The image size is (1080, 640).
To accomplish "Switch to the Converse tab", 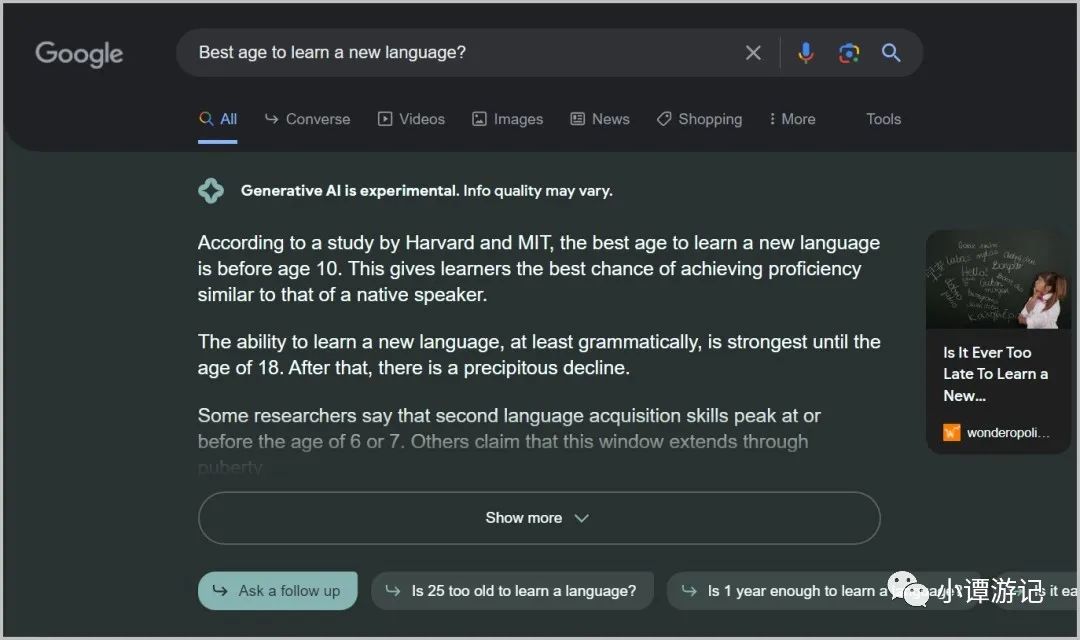I will [x=307, y=119].
